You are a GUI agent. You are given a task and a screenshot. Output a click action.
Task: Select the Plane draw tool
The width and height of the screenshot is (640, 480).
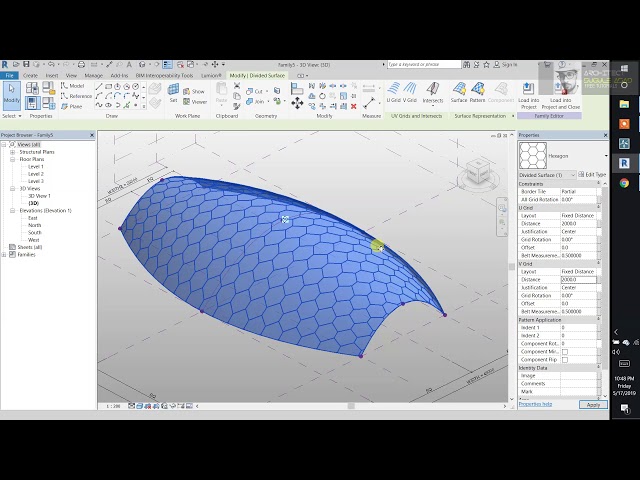(72, 106)
